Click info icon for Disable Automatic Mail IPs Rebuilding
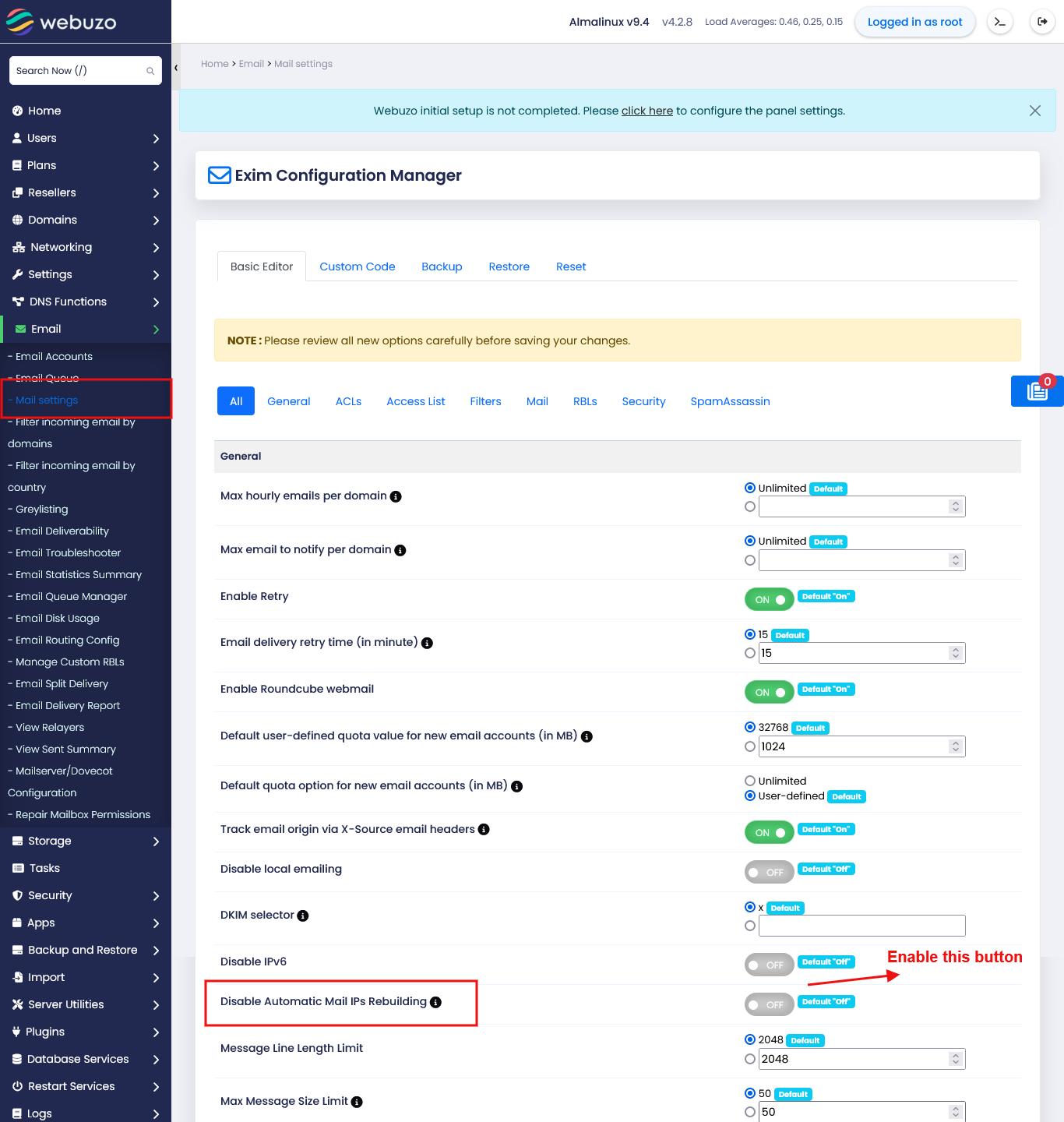1064x1122 pixels. tap(435, 1002)
